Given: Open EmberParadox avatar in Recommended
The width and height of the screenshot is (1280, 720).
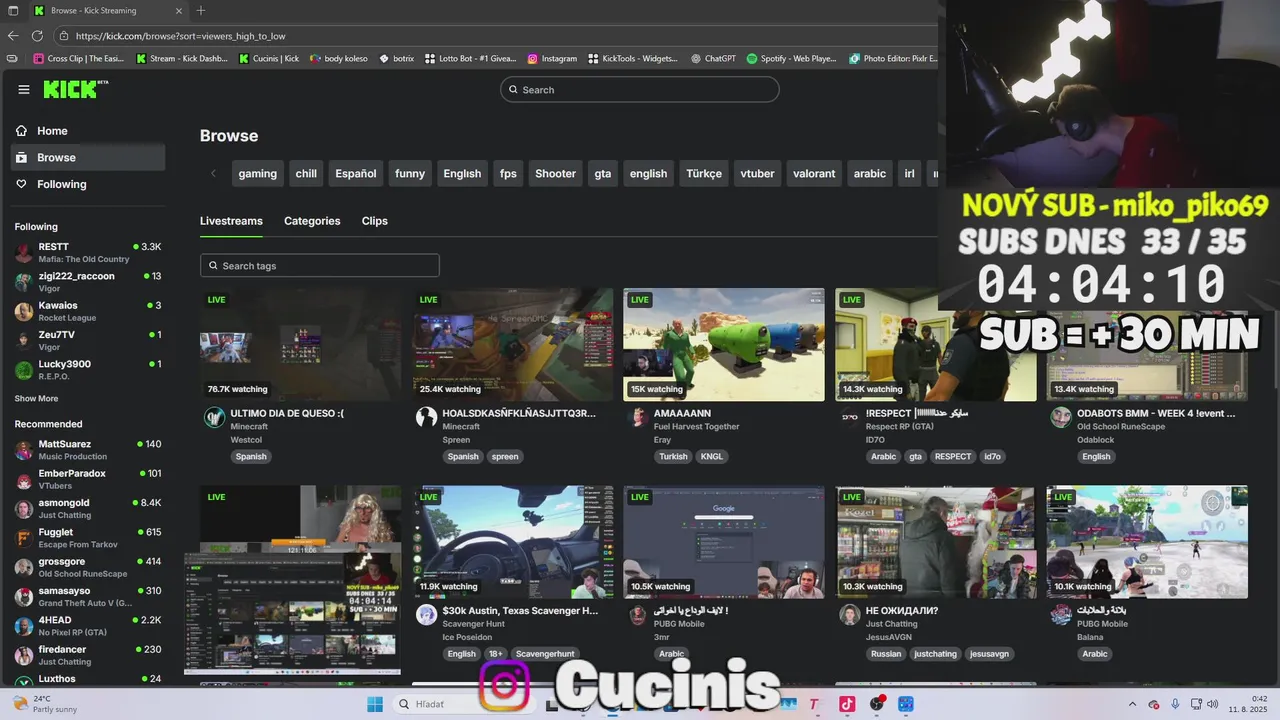Looking at the screenshot, I should [x=24, y=479].
